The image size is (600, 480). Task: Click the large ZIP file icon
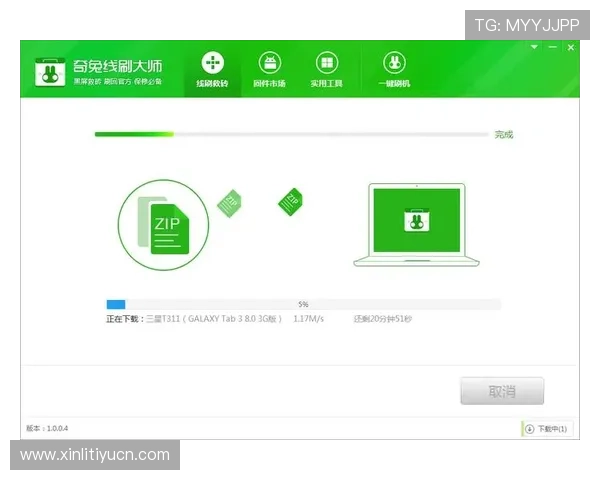[x=163, y=225]
